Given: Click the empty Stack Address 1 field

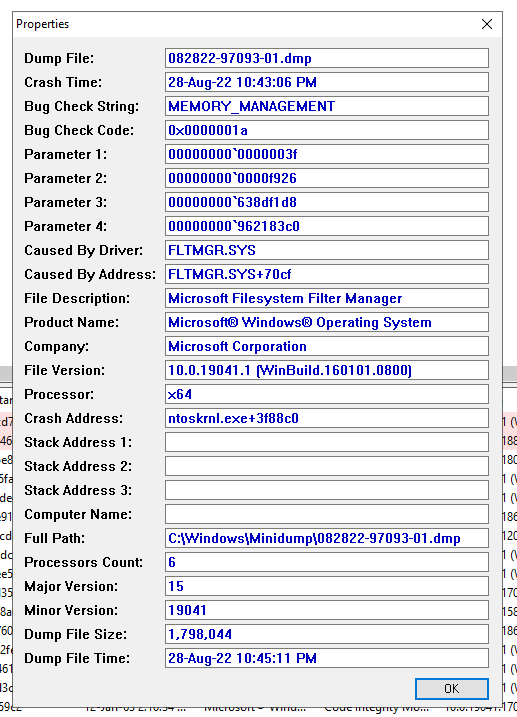Looking at the screenshot, I should [327, 442].
